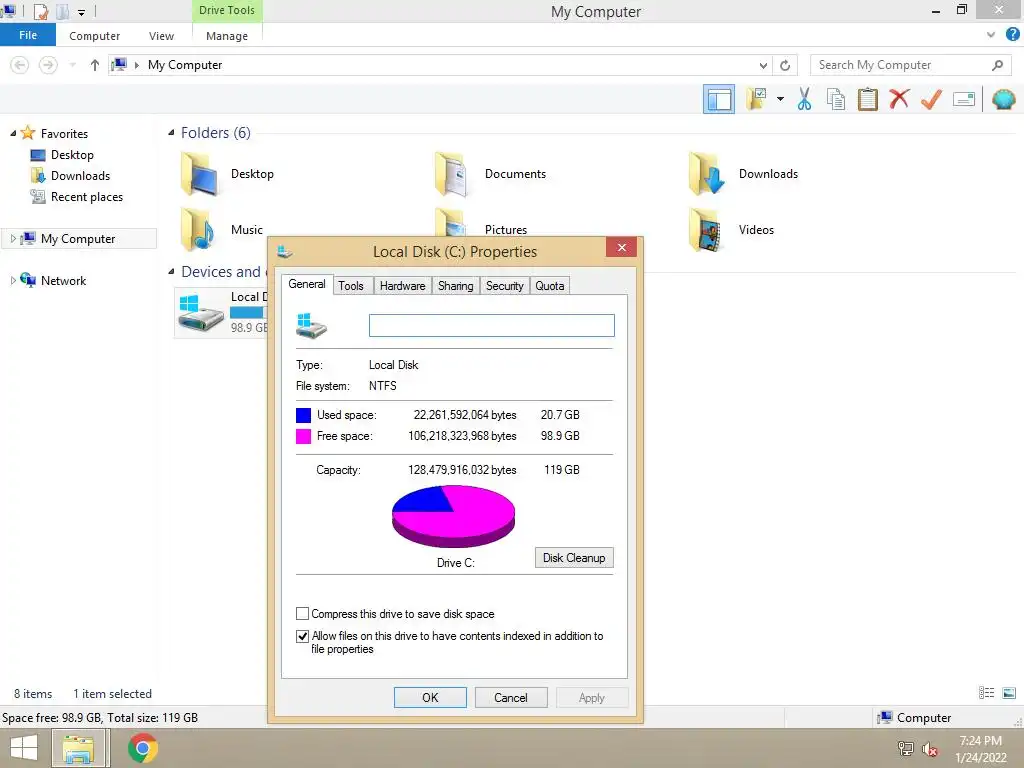1024x768 pixels.
Task: Click the preview pane layout icon in toolbar
Action: 718,99
